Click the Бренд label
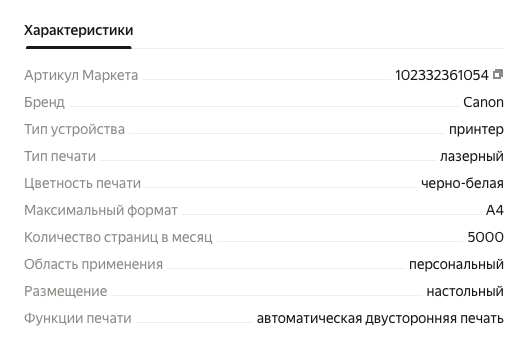 pyautogui.click(x=44, y=102)
